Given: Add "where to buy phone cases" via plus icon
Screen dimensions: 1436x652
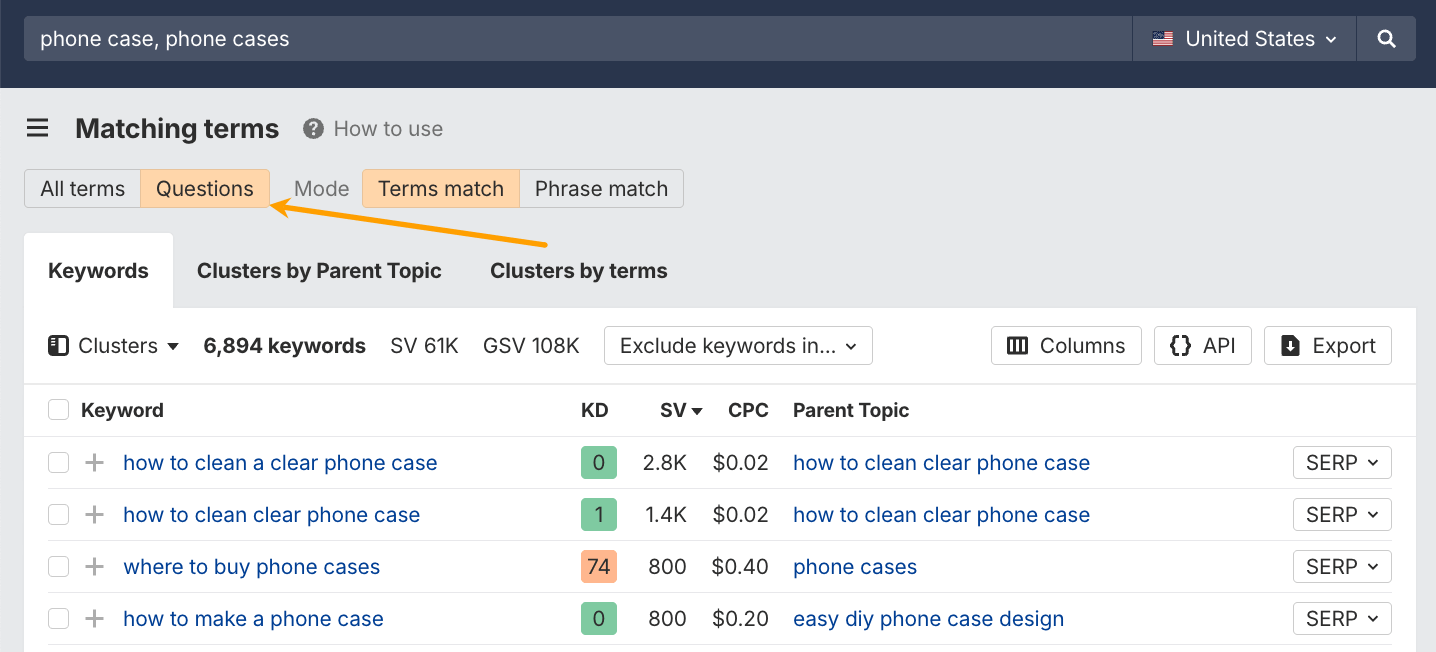Looking at the screenshot, I should [x=93, y=566].
